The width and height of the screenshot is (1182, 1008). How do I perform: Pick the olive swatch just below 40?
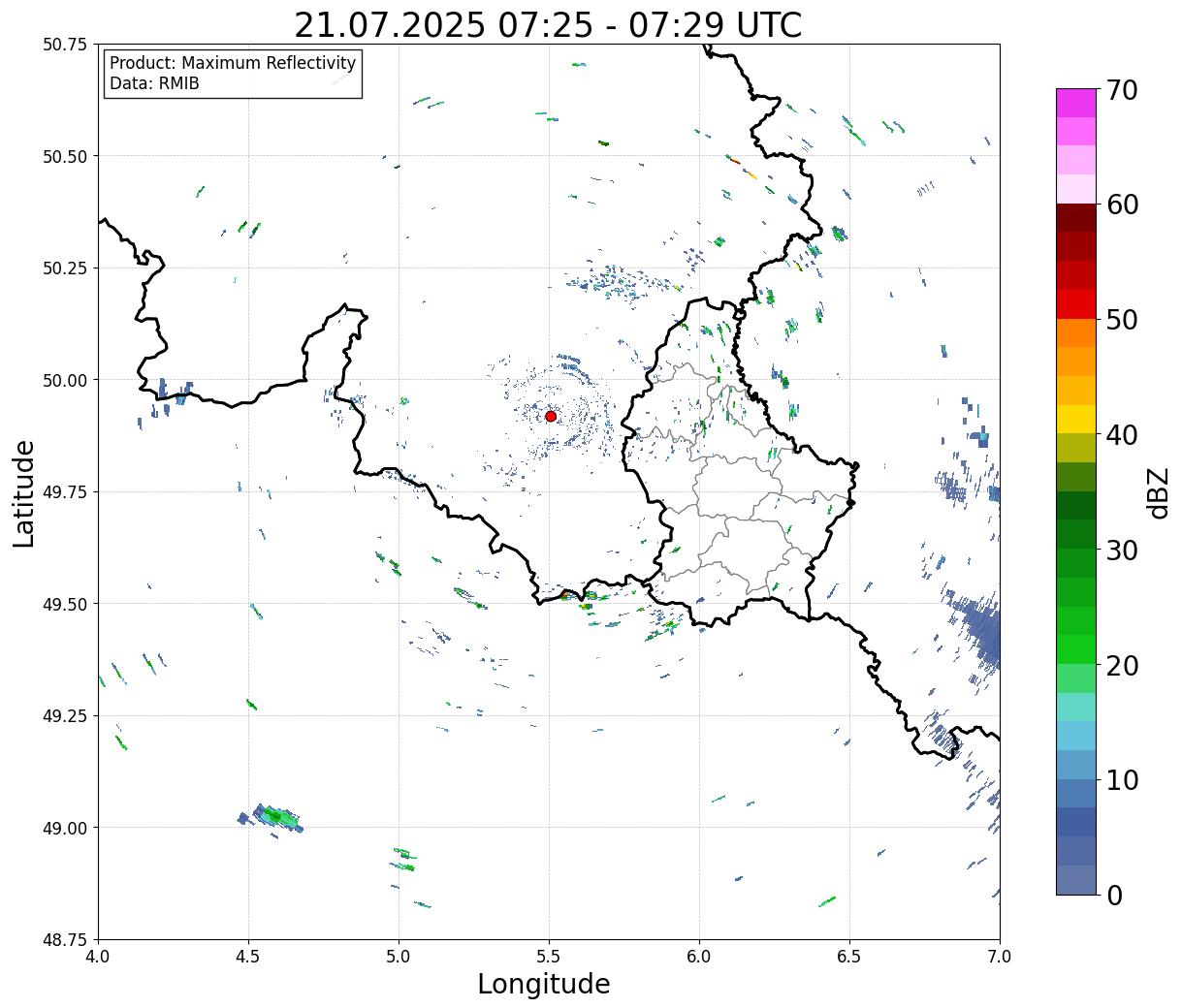(x=1076, y=448)
